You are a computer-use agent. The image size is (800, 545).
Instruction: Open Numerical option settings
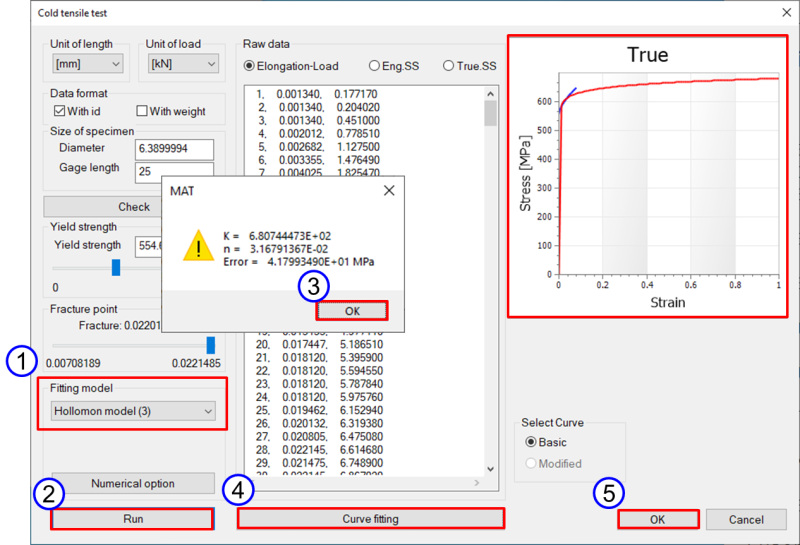132,484
